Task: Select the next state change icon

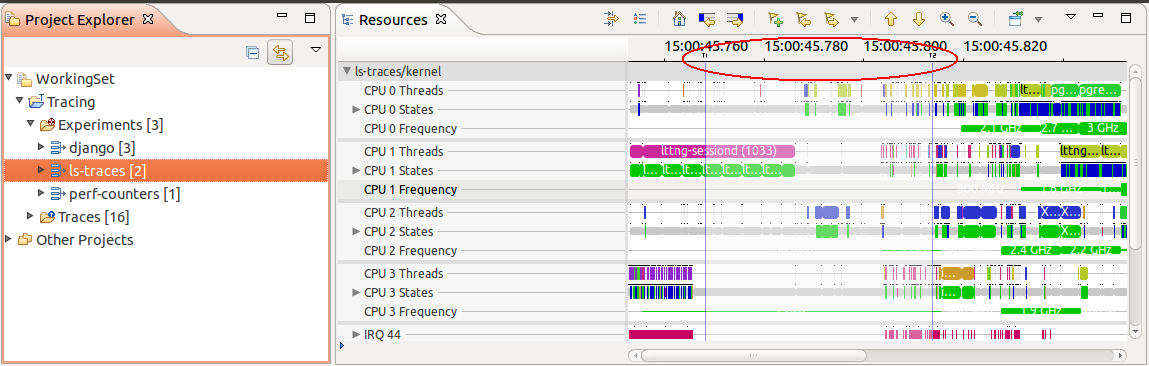Action: (735, 19)
